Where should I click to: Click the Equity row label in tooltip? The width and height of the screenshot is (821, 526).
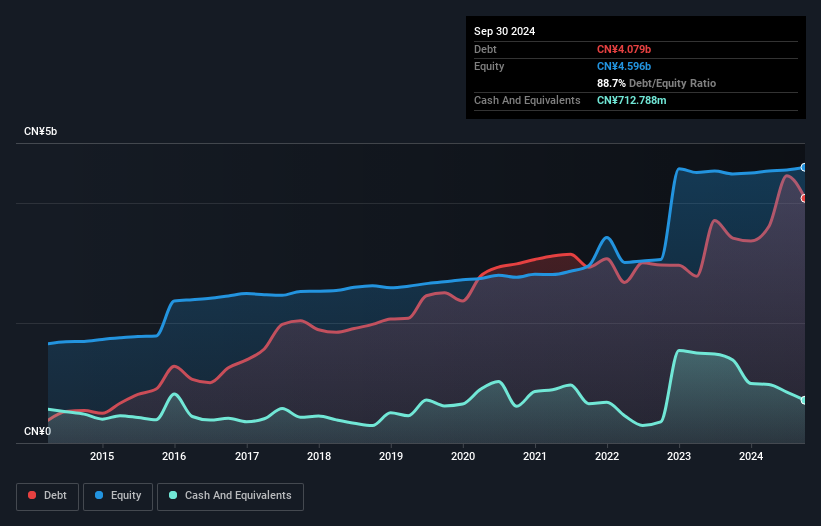pyautogui.click(x=489, y=66)
